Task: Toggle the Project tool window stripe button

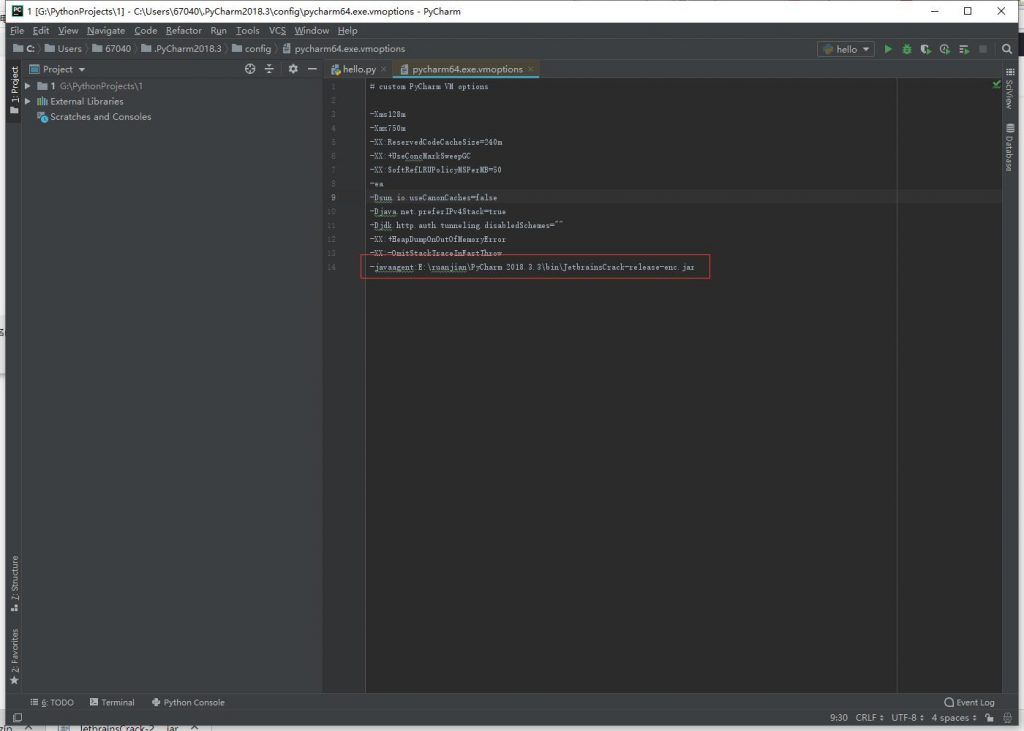Action: 14,90
